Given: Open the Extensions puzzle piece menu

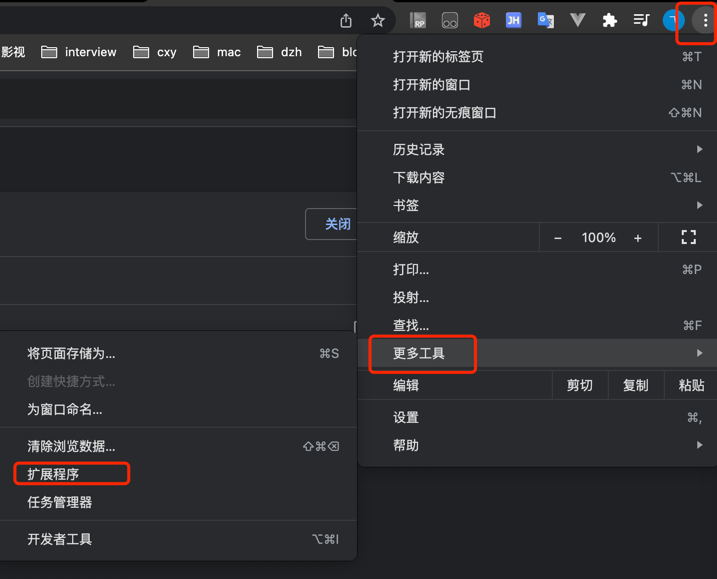Looking at the screenshot, I should [x=610, y=21].
